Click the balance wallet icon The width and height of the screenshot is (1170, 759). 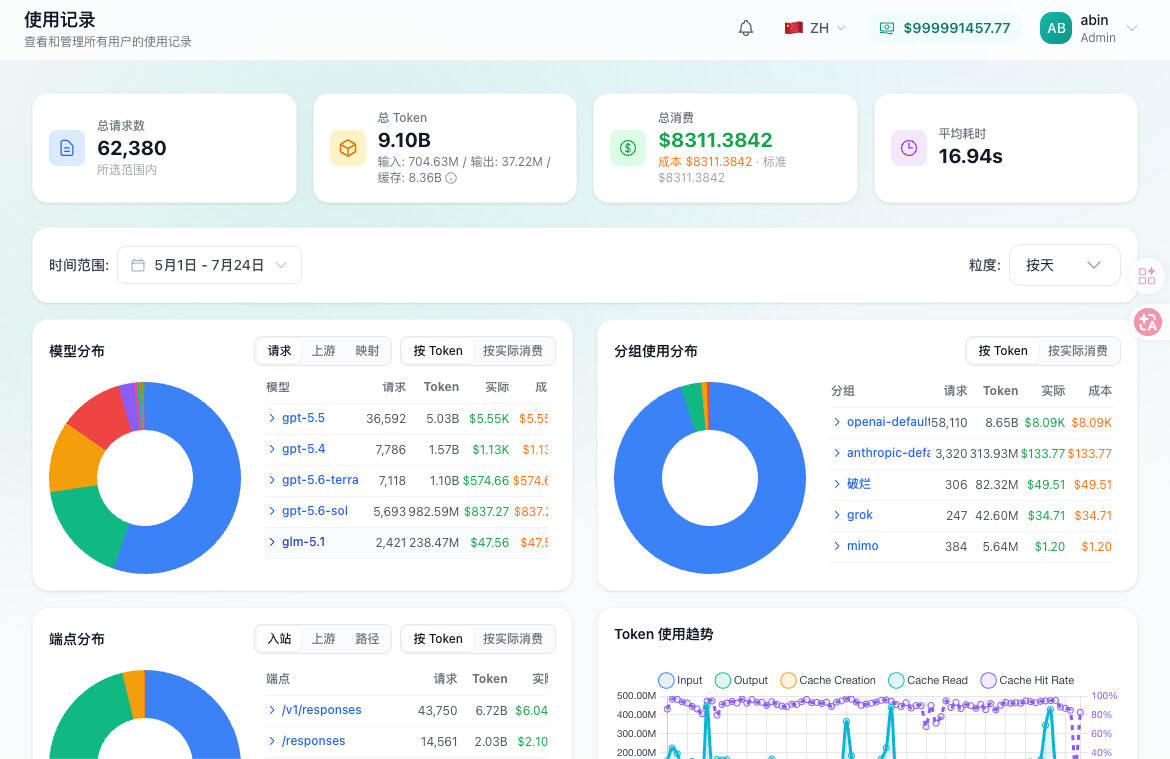tap(886, 28)
